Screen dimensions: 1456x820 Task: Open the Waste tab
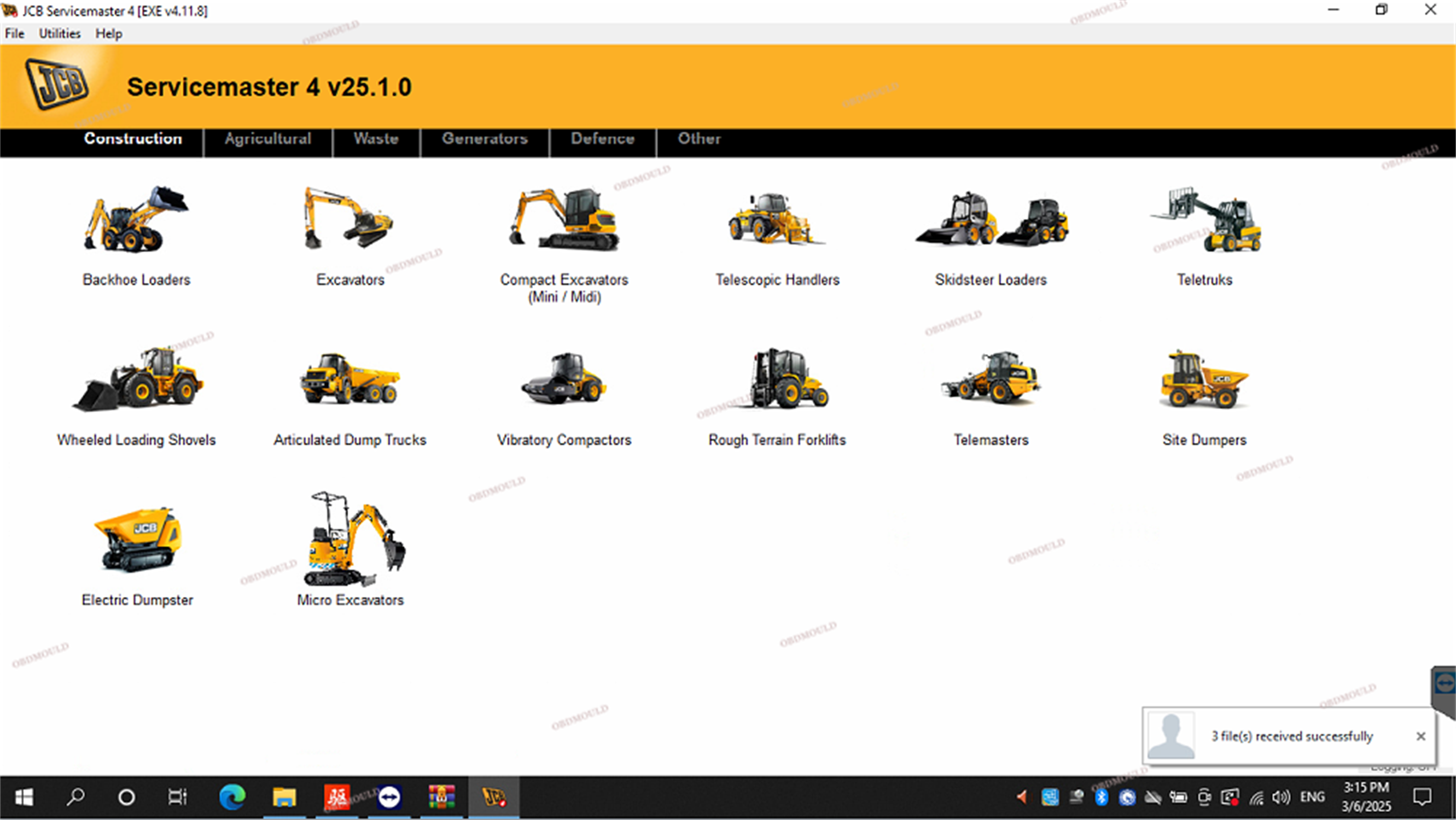click(376, 139)
